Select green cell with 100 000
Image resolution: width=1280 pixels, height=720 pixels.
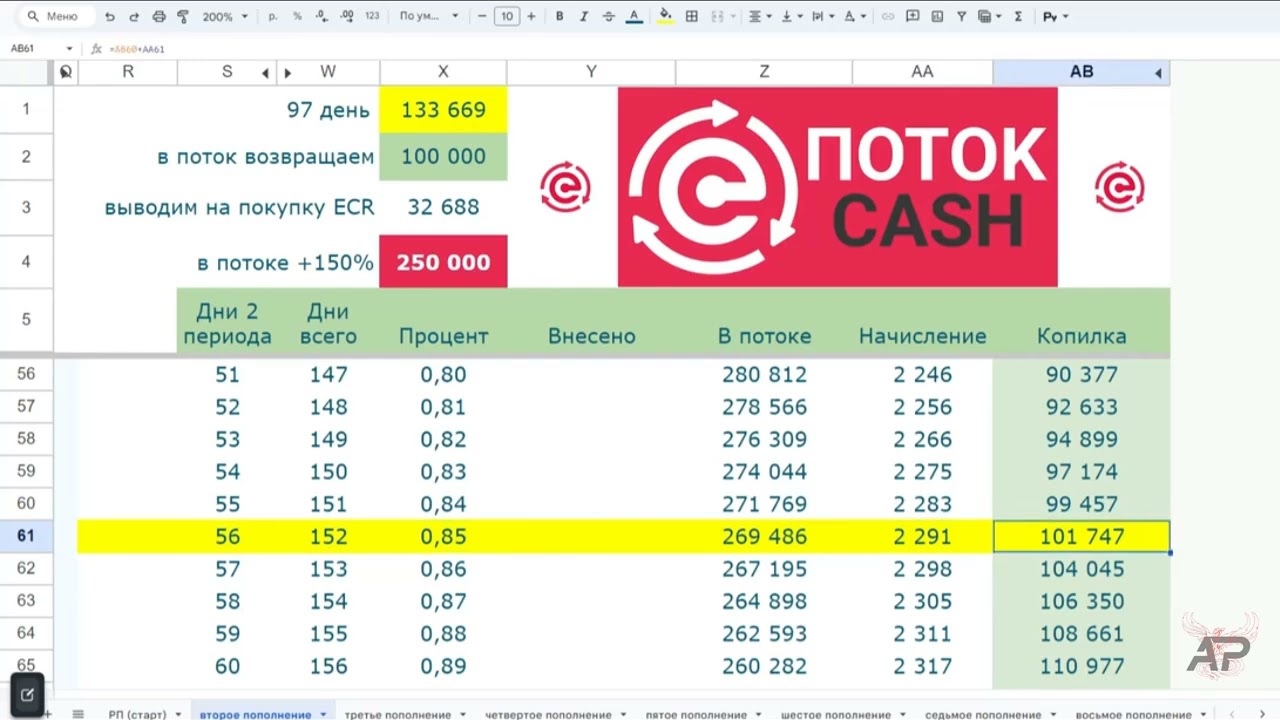point(443,157)
